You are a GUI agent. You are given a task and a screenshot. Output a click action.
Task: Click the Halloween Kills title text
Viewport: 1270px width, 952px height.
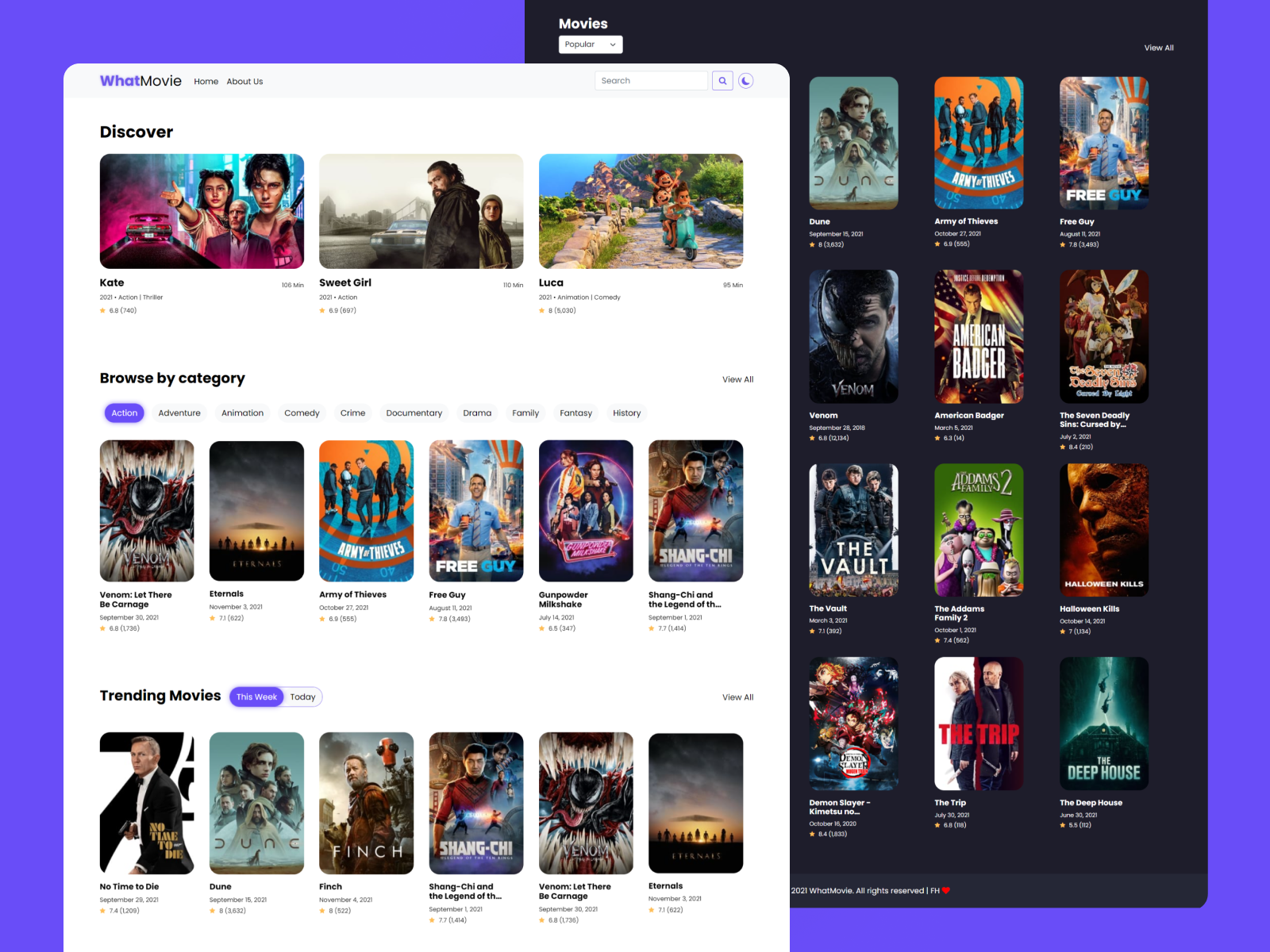click(1090, 609)
